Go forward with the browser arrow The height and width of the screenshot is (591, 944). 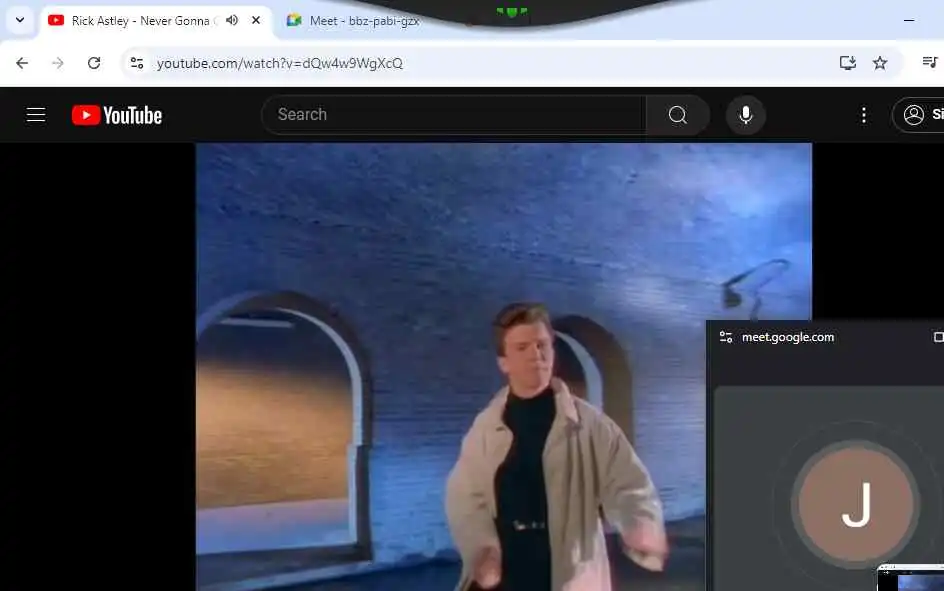pyautogui.click(x=58, y=63)
